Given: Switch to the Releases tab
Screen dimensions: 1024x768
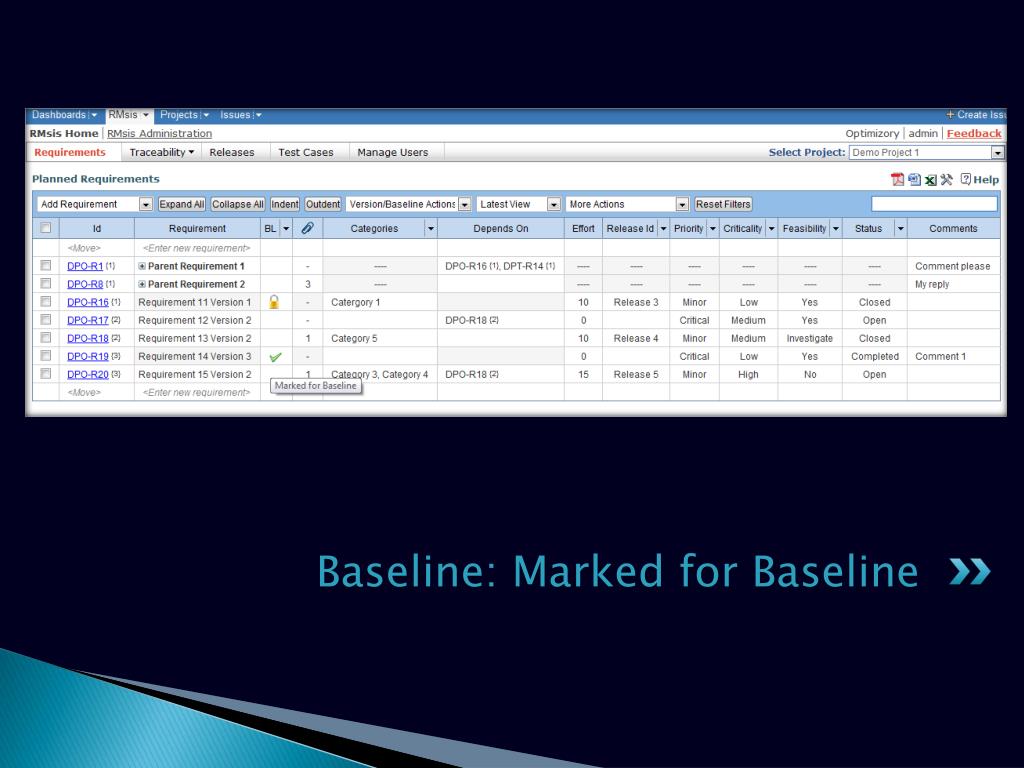Looking at the screenshot, I should [x=232, y=152].
